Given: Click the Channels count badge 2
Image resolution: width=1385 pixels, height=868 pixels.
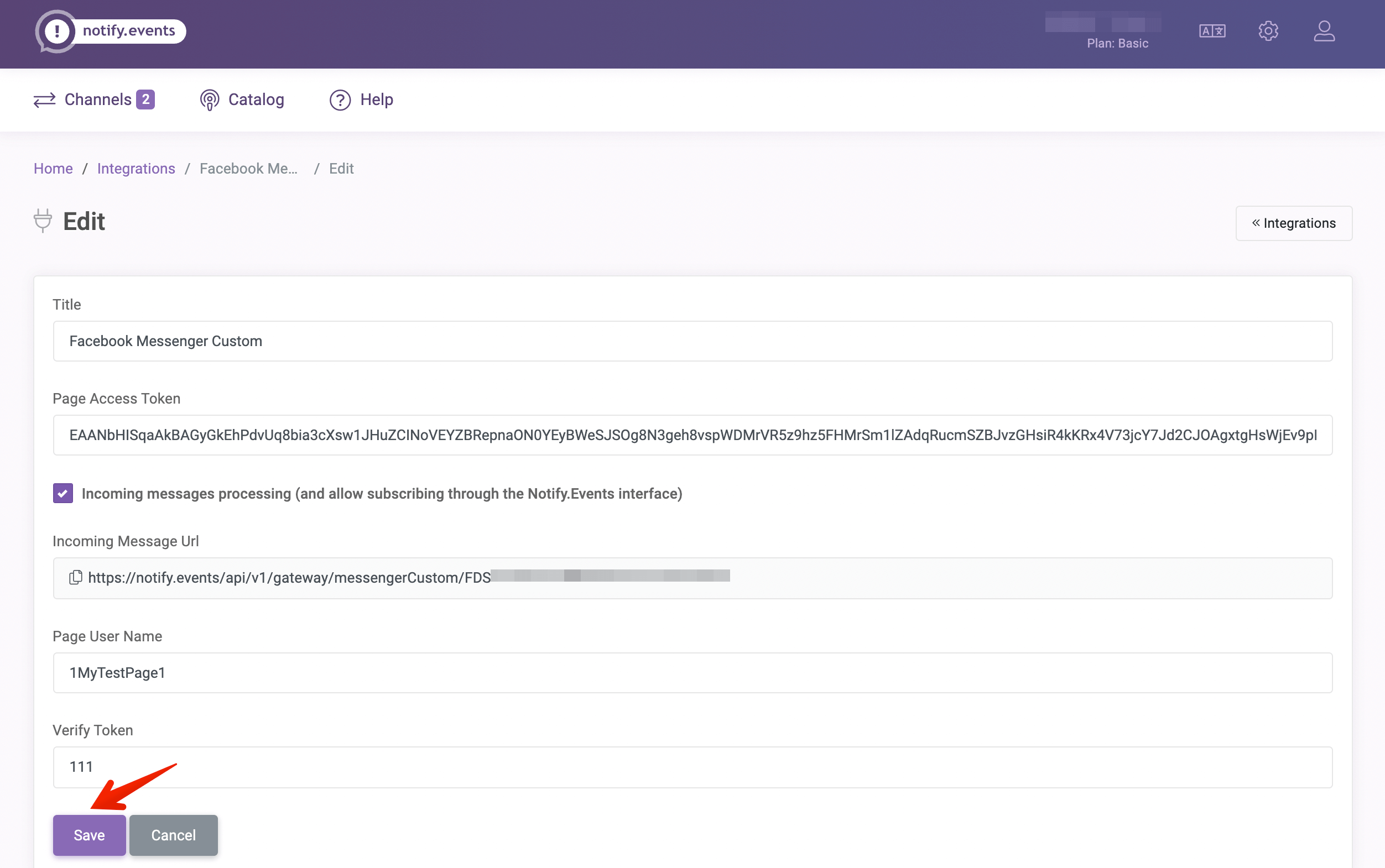Looking at the screenshot, I should click(145, 100).
